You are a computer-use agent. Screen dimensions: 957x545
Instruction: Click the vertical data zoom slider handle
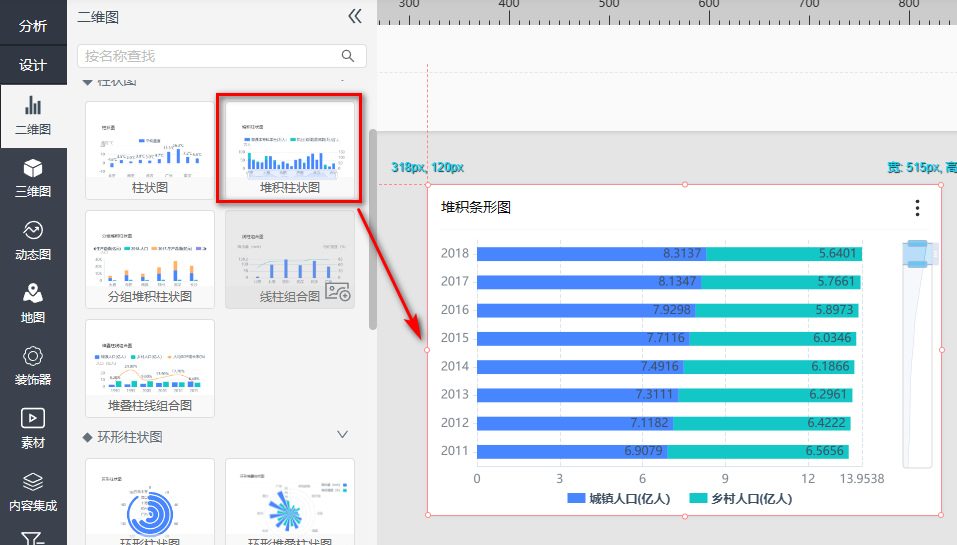coord(918,253)
